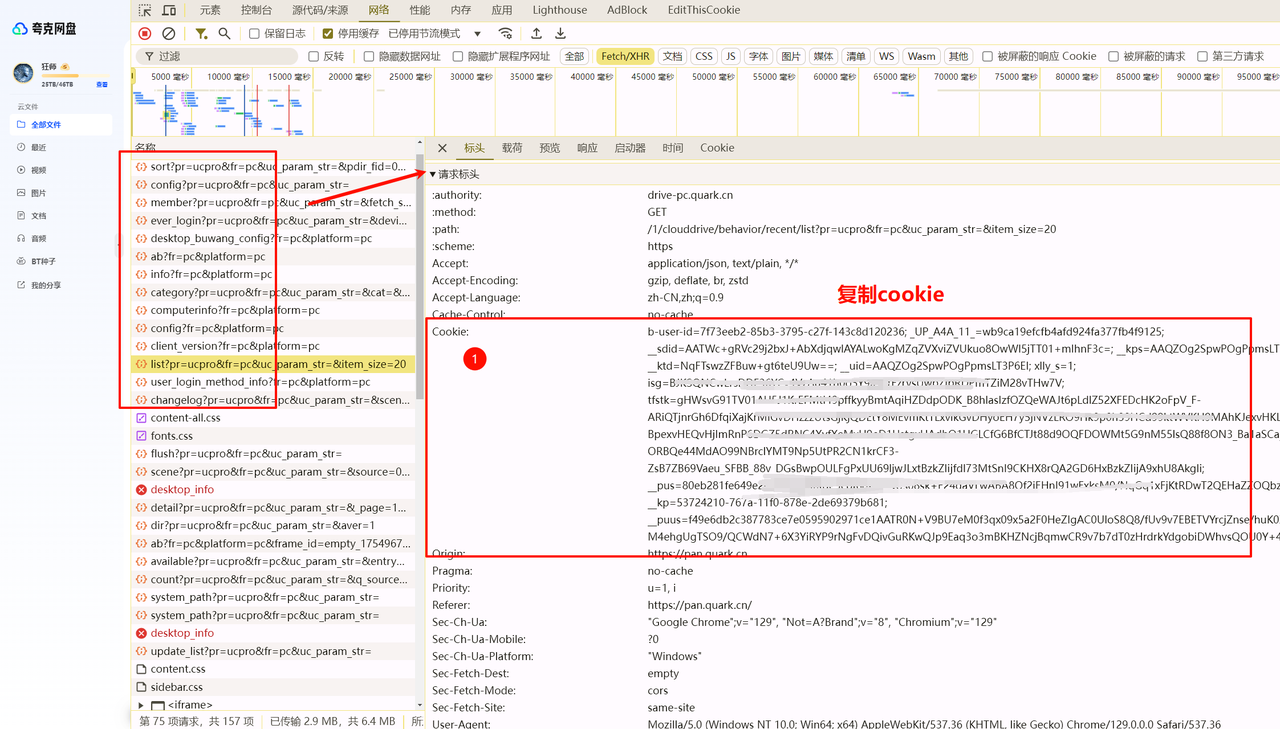Viewport: 1280px width, 729px height.
Task: Click the network search magnifier icon
Action: pos(224,34)
